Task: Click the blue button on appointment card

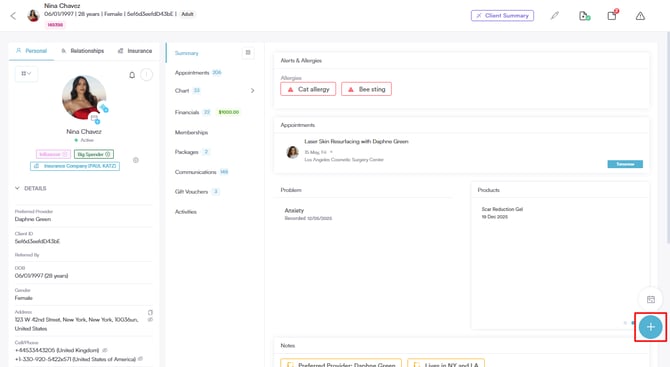Action: pos(625,164)
